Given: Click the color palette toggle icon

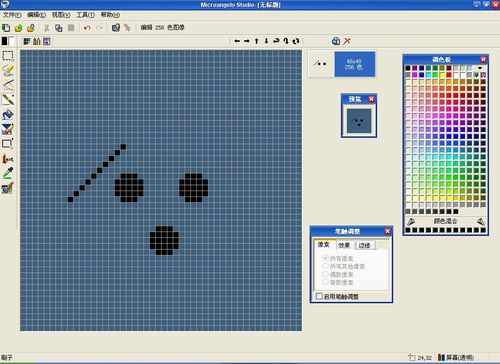Looking at the screenshot, I should (27, 41).
